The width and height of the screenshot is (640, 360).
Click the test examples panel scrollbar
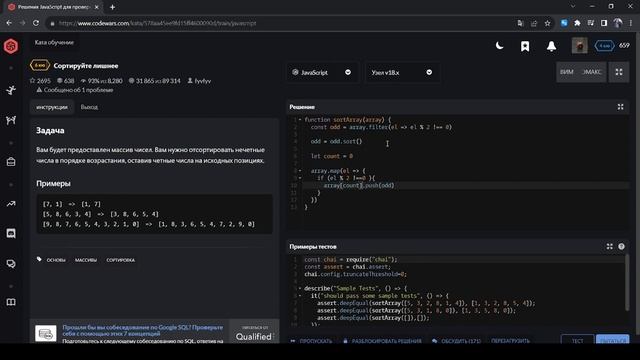tap(627, 282)
